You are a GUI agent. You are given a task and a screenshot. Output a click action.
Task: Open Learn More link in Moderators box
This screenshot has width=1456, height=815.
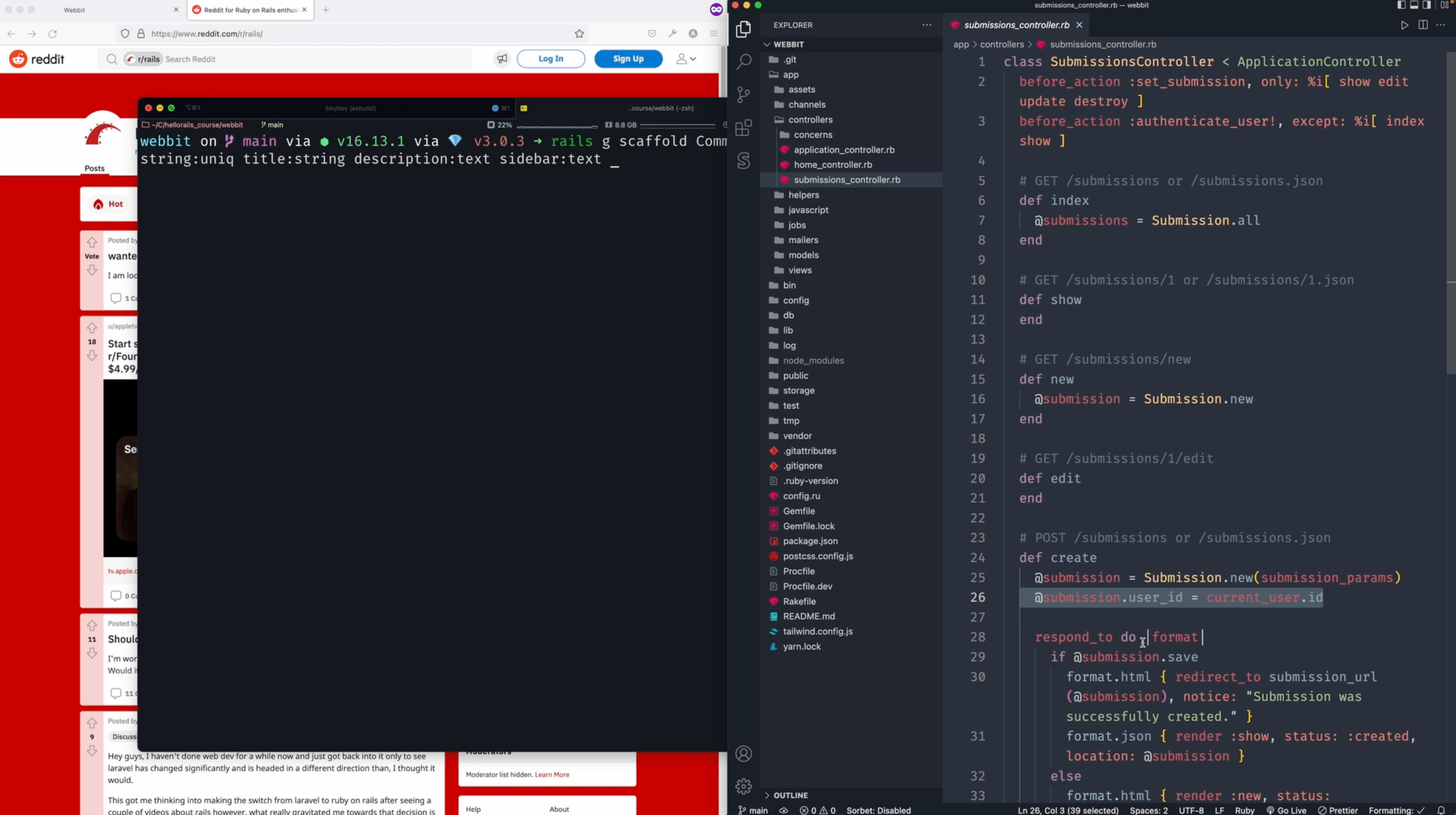click(552, 774)
